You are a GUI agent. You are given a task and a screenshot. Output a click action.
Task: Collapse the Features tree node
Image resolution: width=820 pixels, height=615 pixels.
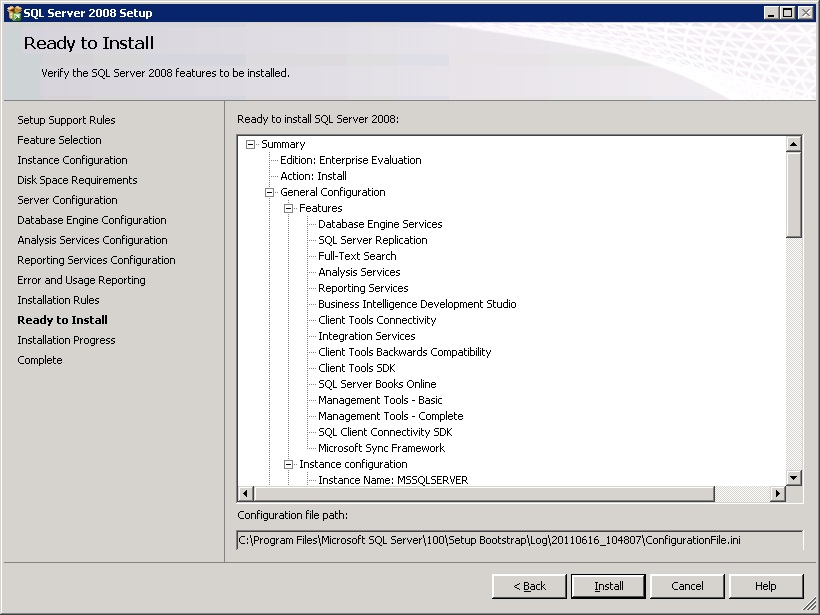pyautogui.click(x=288, y=209)
